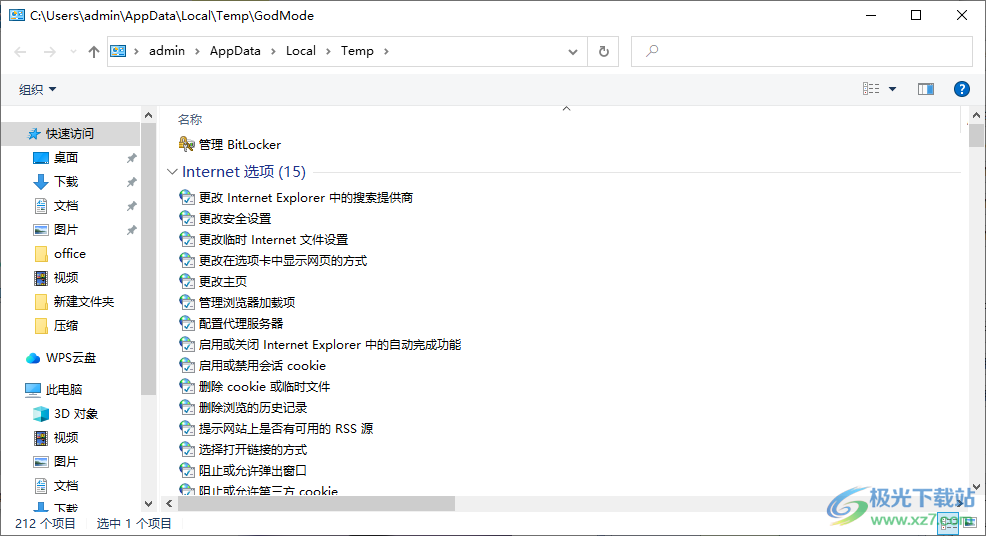This screenshot has height=536, width=986.
Task: Click navigation pane scroll up arrow
Action: (x=148, y=115)
